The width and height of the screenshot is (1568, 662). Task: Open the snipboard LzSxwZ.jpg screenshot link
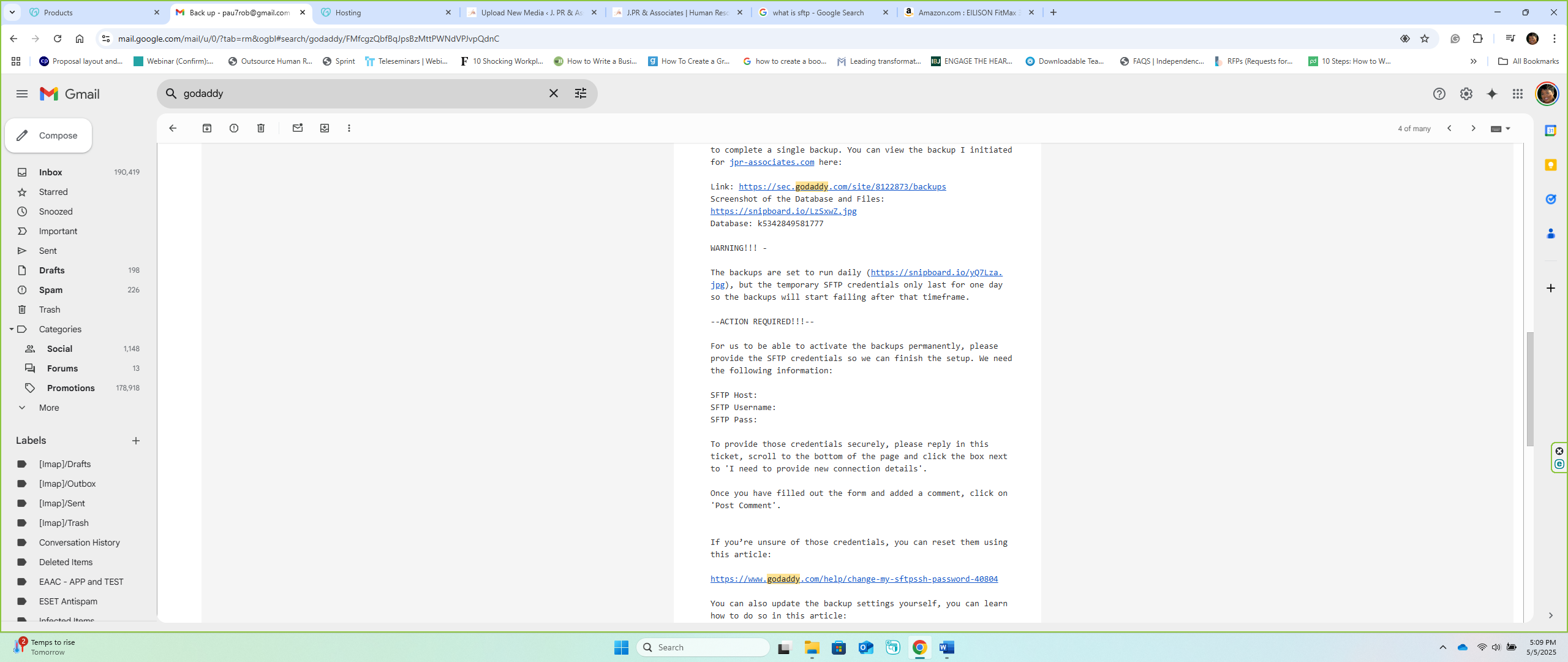click(x=783, y=211)
